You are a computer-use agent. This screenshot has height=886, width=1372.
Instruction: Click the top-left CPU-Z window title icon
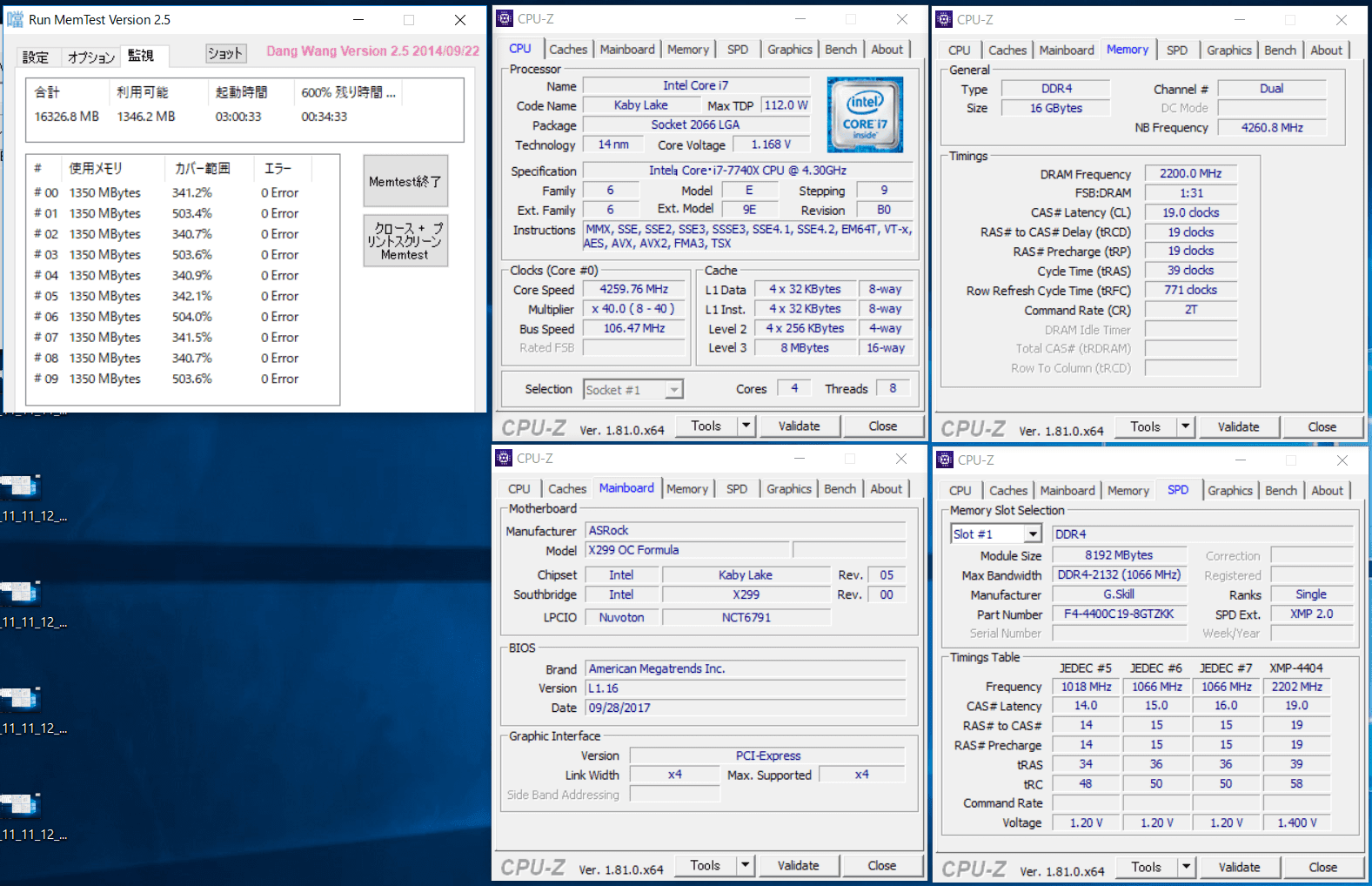click(x=505, y=19)
